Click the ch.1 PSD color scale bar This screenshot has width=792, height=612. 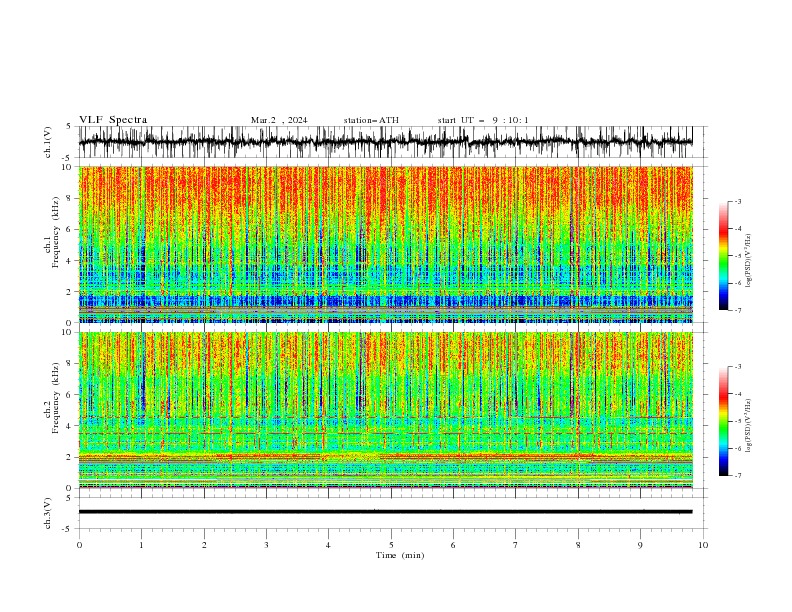724,256
